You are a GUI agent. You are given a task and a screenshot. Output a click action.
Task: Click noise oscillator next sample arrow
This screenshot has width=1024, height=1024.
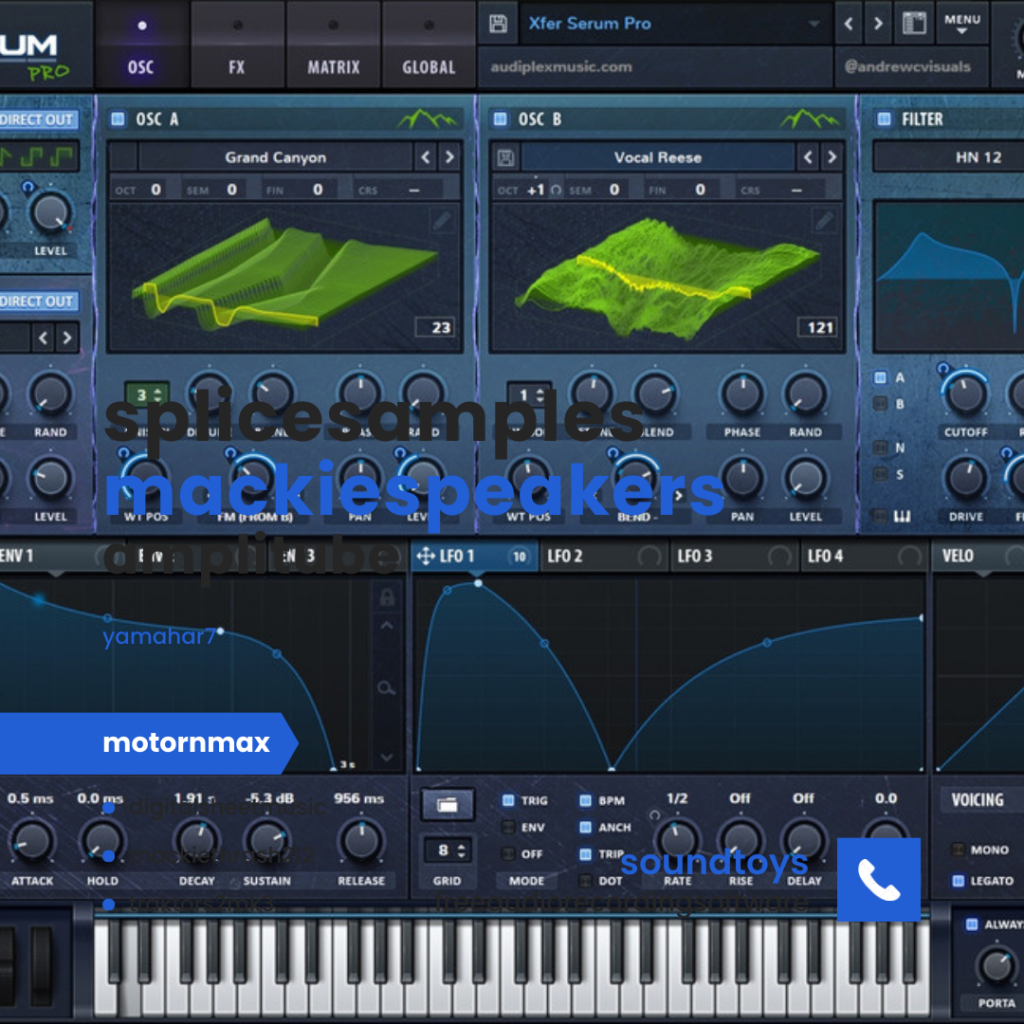(67, 338)
